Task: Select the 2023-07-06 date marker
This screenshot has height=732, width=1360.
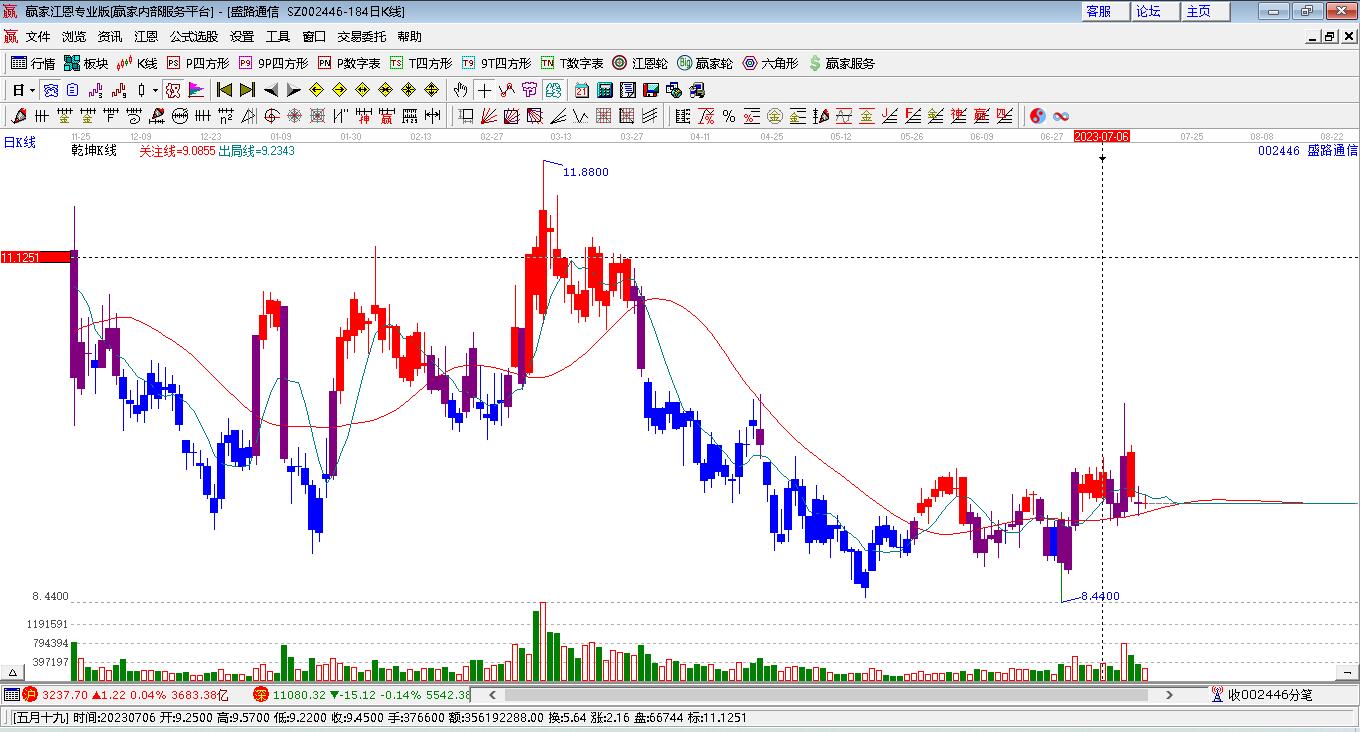Action: tap(1102, 136)
